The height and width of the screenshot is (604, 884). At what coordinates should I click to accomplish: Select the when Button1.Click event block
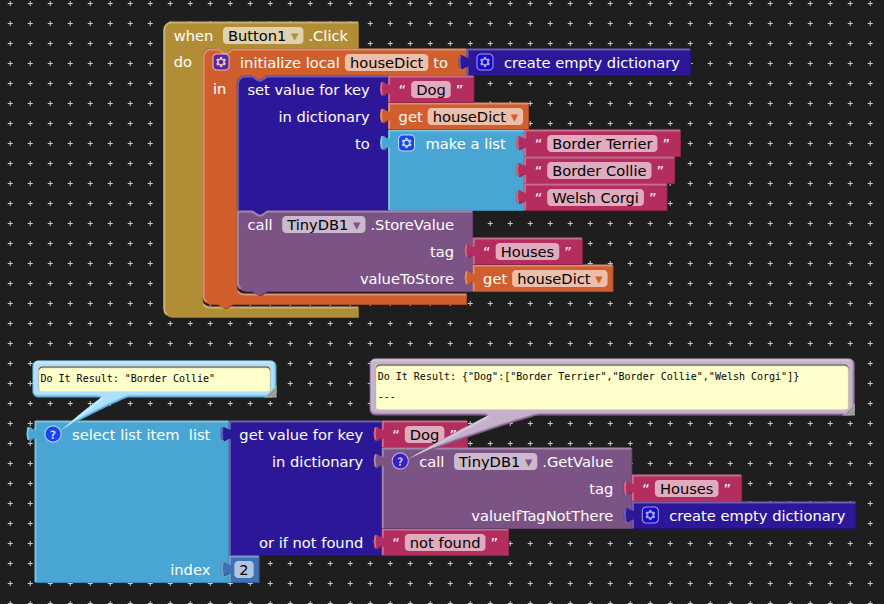190,36
